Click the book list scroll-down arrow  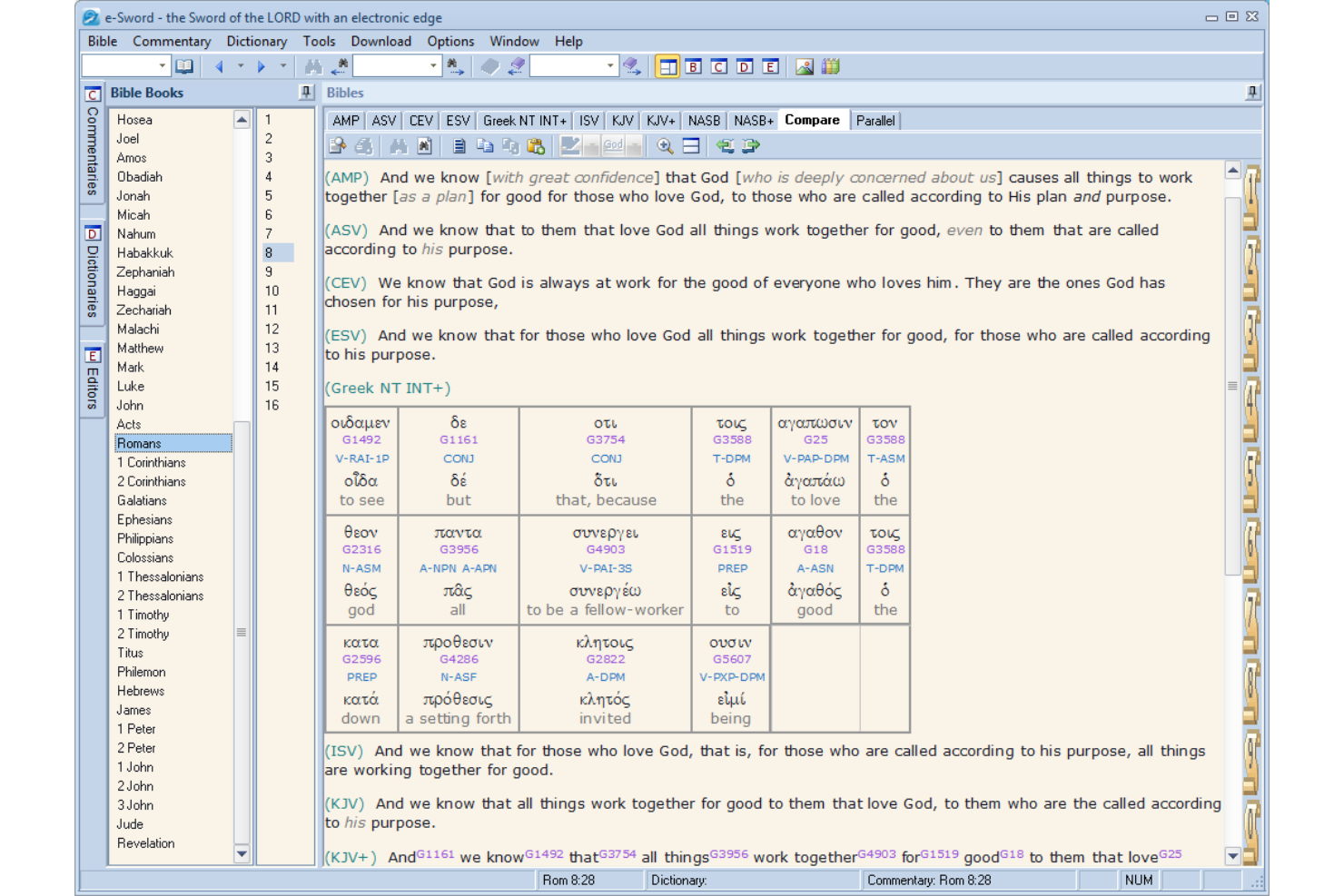tap(242, 853)
